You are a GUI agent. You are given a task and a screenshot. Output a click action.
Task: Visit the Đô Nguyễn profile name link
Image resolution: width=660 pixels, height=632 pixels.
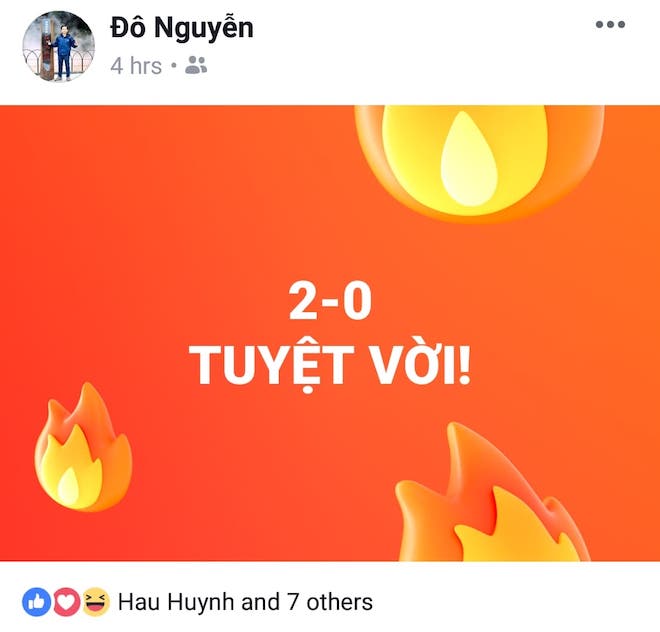182,29
